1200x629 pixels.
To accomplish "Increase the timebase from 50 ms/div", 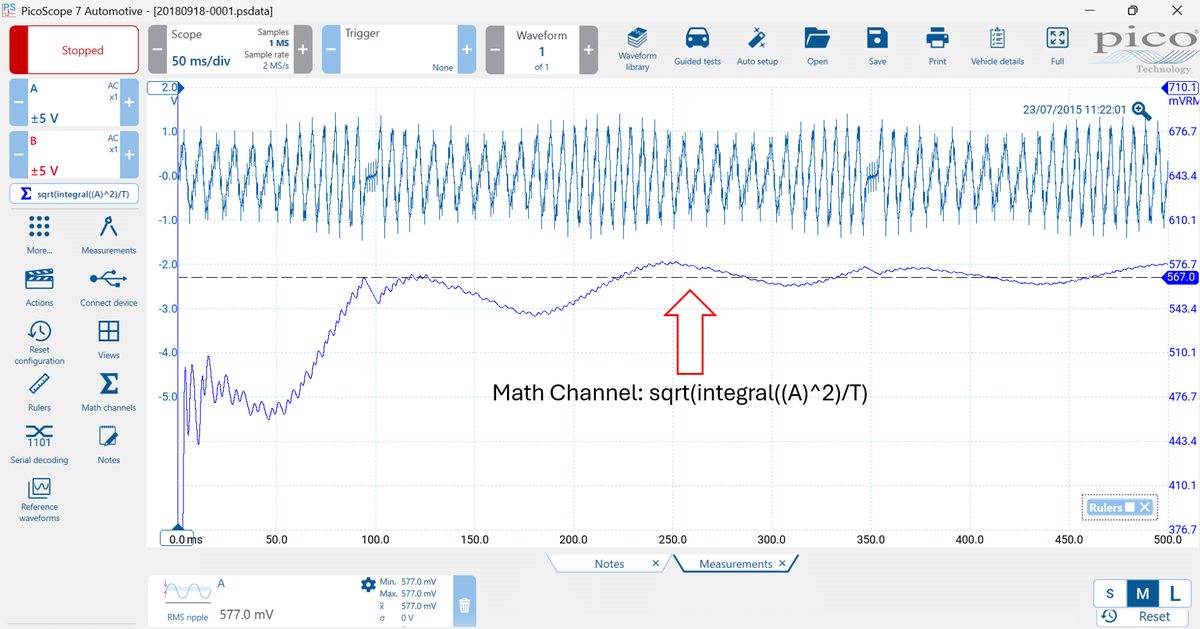I will click(x=303, y=50).
